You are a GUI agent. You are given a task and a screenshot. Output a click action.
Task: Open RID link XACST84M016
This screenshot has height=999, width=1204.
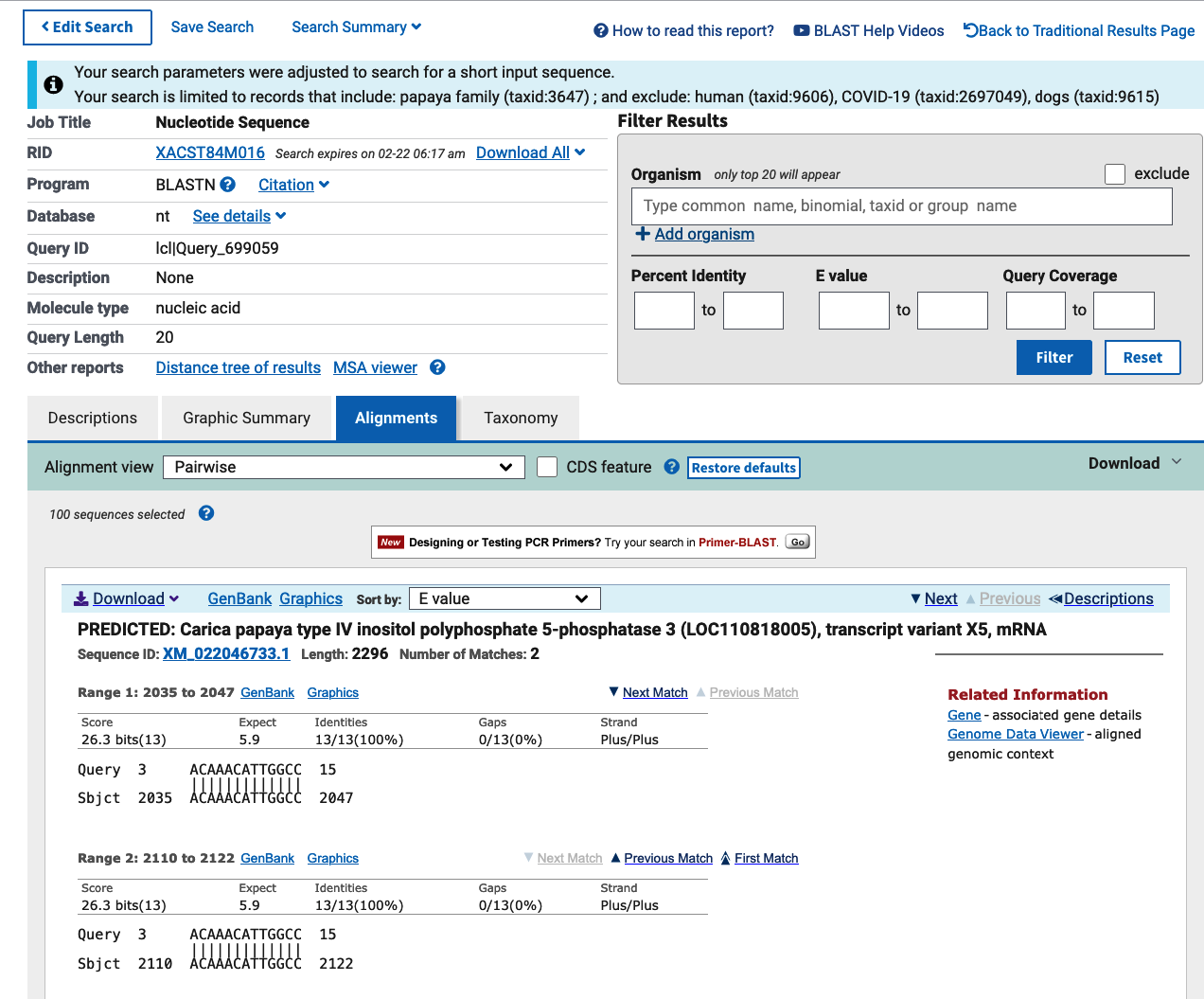point(210,152)
